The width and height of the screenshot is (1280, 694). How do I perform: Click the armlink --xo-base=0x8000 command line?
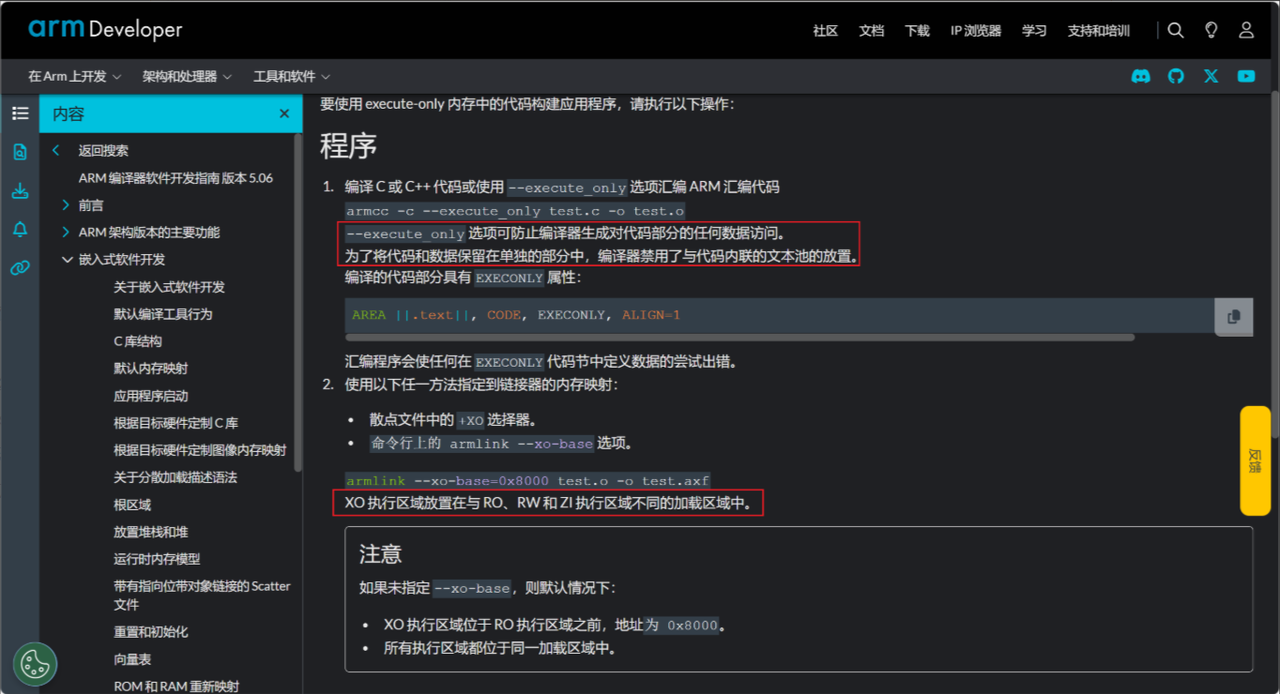click(x=528, y=481)
